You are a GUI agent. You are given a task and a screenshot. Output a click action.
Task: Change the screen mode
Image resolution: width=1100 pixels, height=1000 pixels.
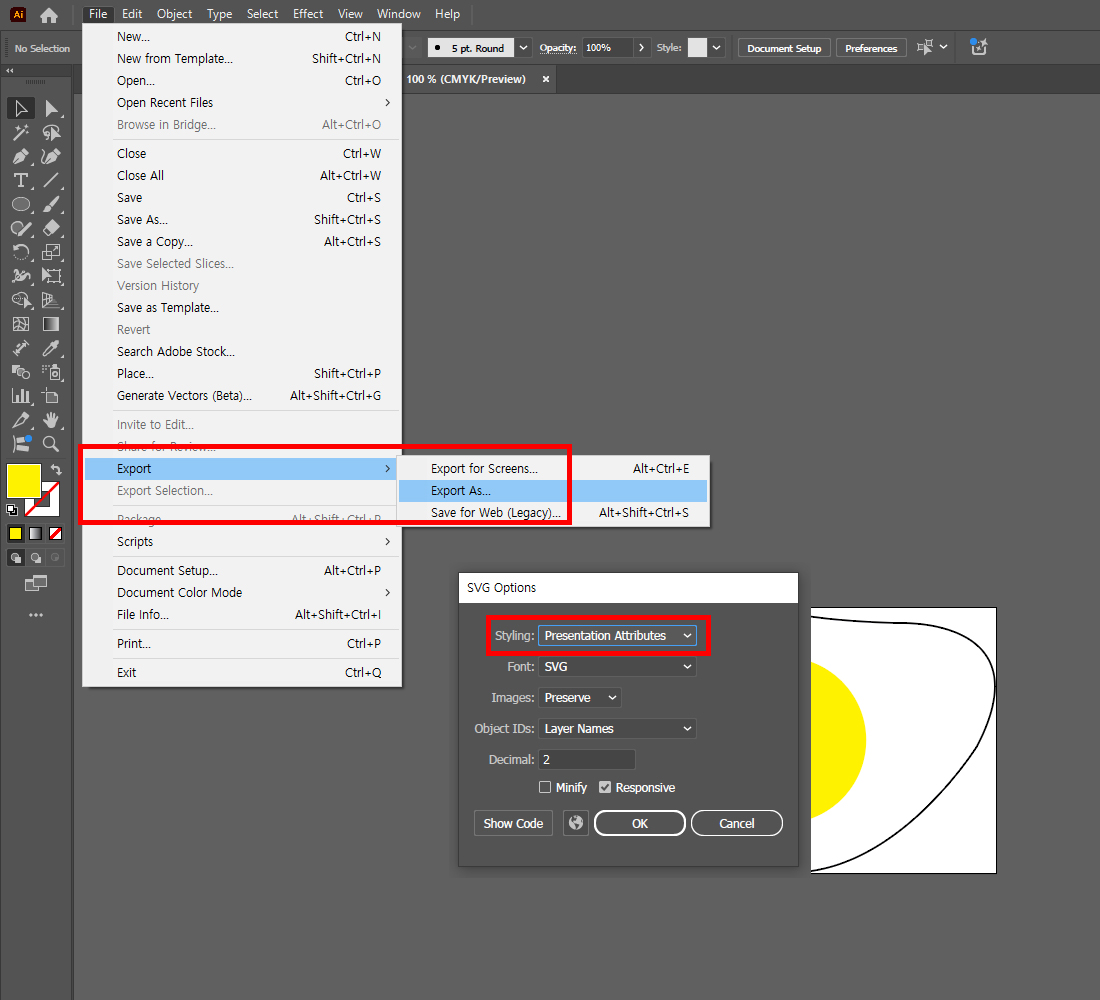36,582
